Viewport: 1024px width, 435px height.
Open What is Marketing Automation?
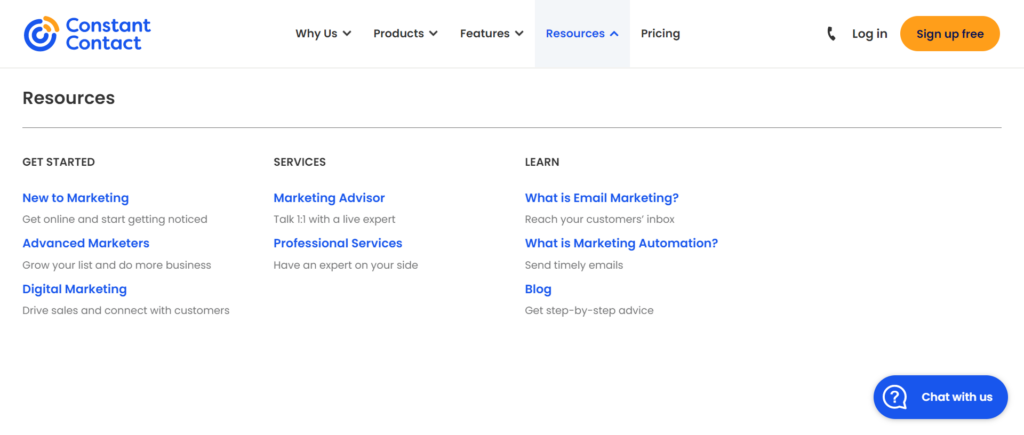click(621, 244)
